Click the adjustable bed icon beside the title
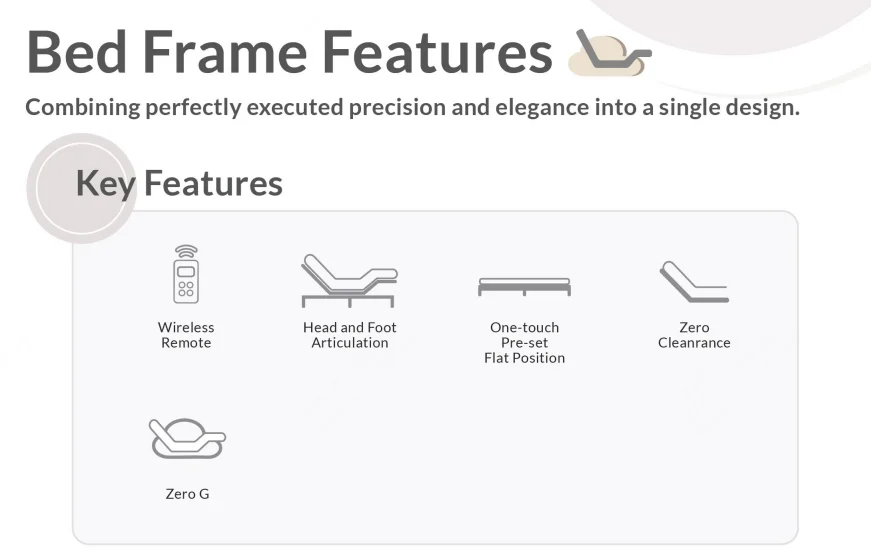 click(x=610, y=52)
